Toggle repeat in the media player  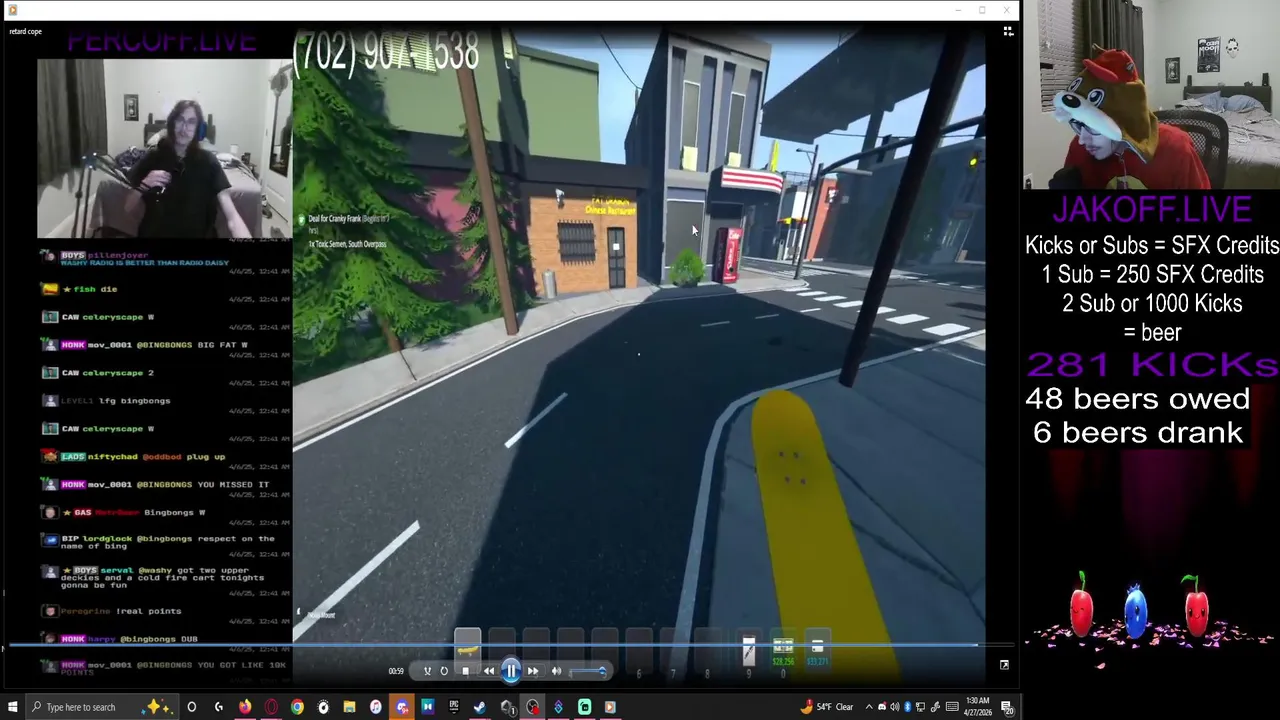tap(444, 671)
